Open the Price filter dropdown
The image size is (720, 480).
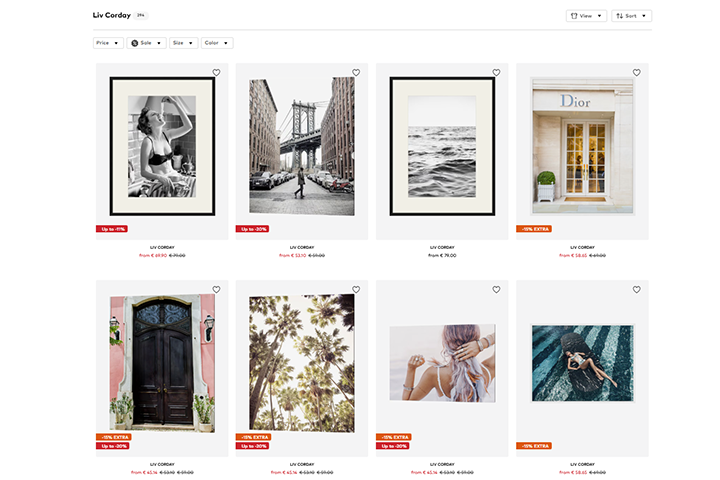coord(108,43)
